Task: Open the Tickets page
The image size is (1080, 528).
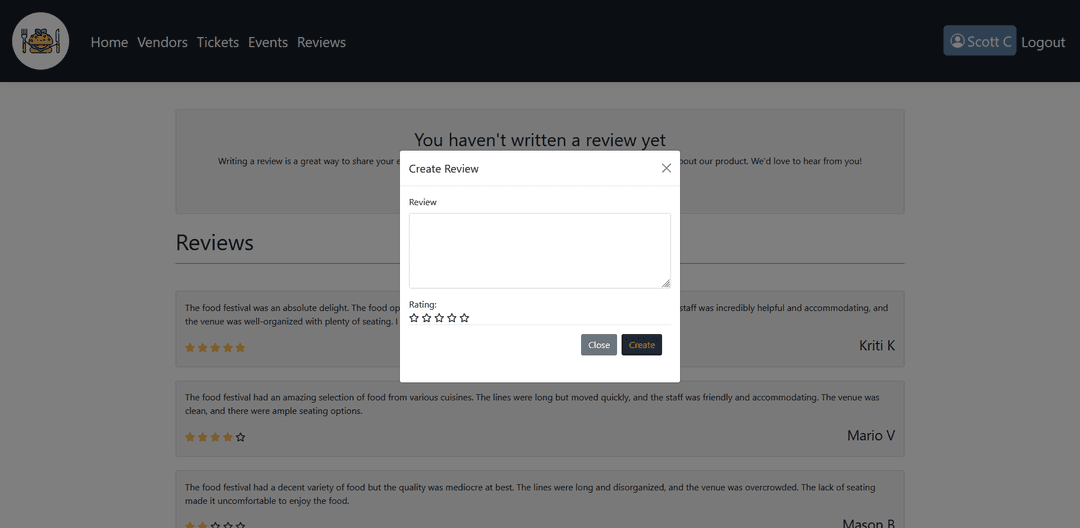Action: [217, 42]
